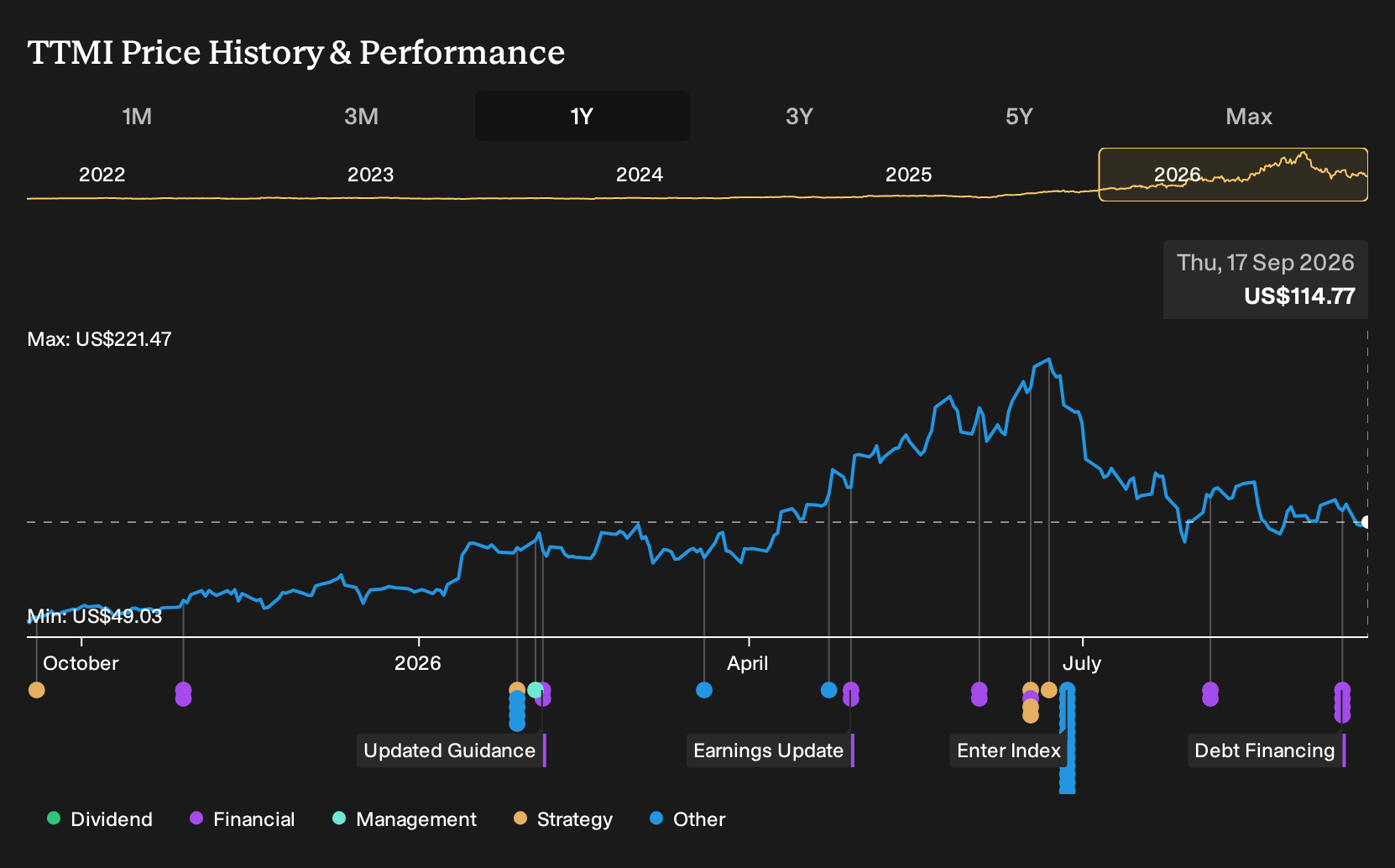Choose the 5Y time range tab
This screenshot has height=868, width=1395.
[1019, 116]
